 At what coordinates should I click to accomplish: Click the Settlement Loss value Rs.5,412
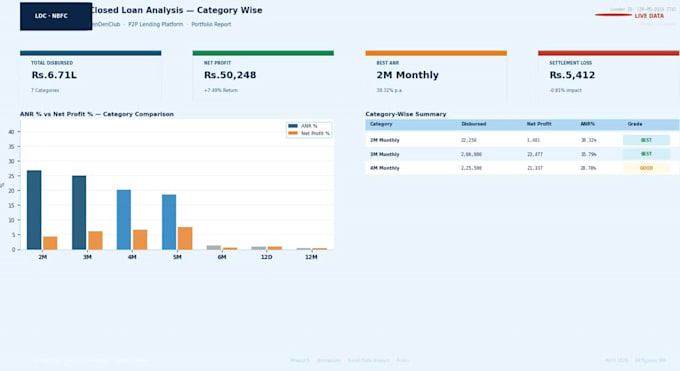coord(572,75)
